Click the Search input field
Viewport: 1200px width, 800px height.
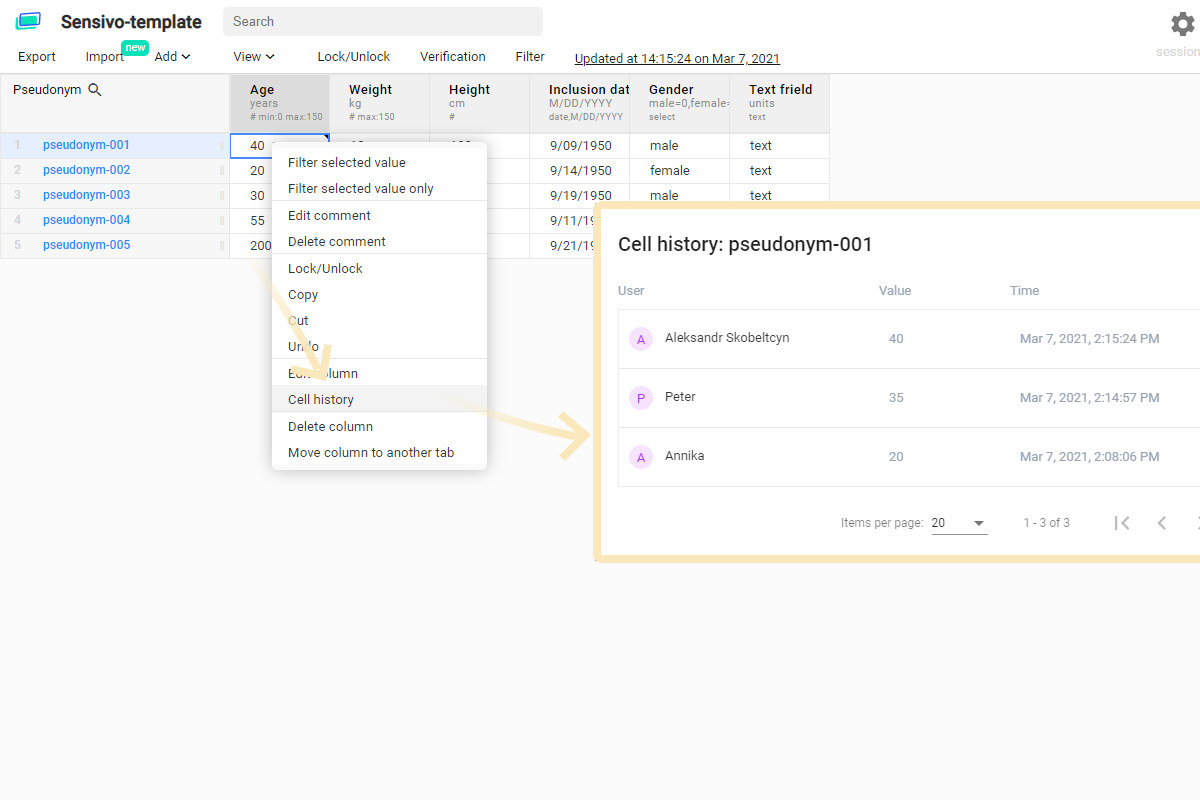click(x=383, y=21)
